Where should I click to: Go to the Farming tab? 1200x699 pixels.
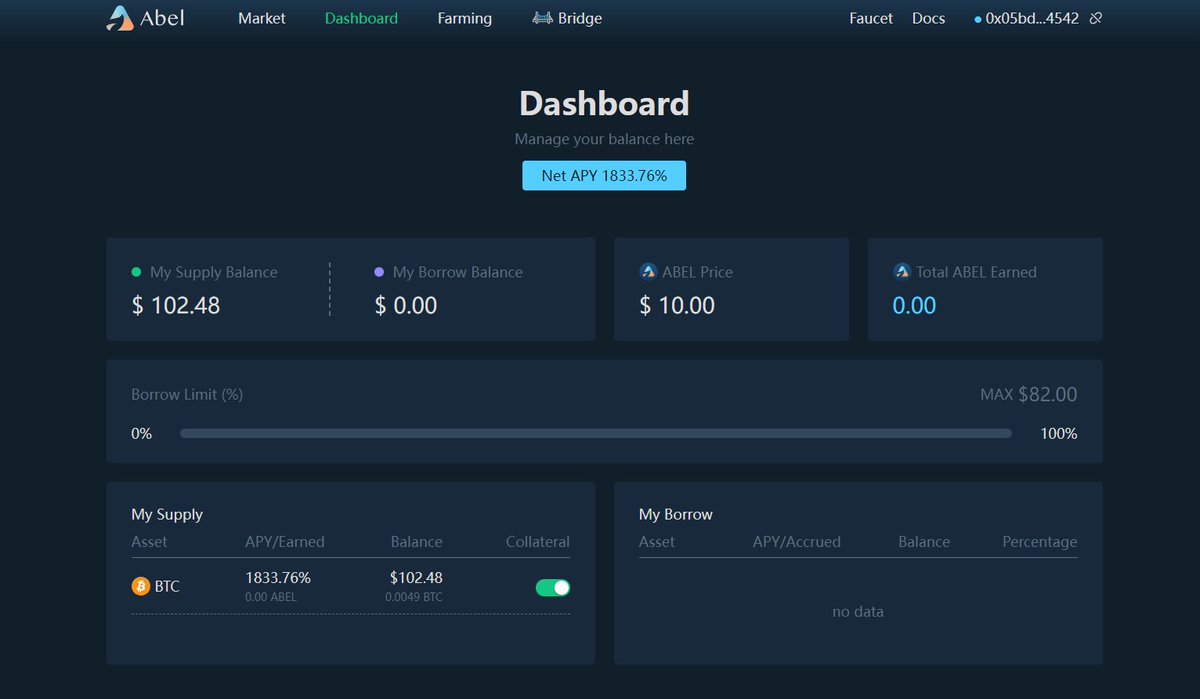pyautogui.click(x=465, y=18)
